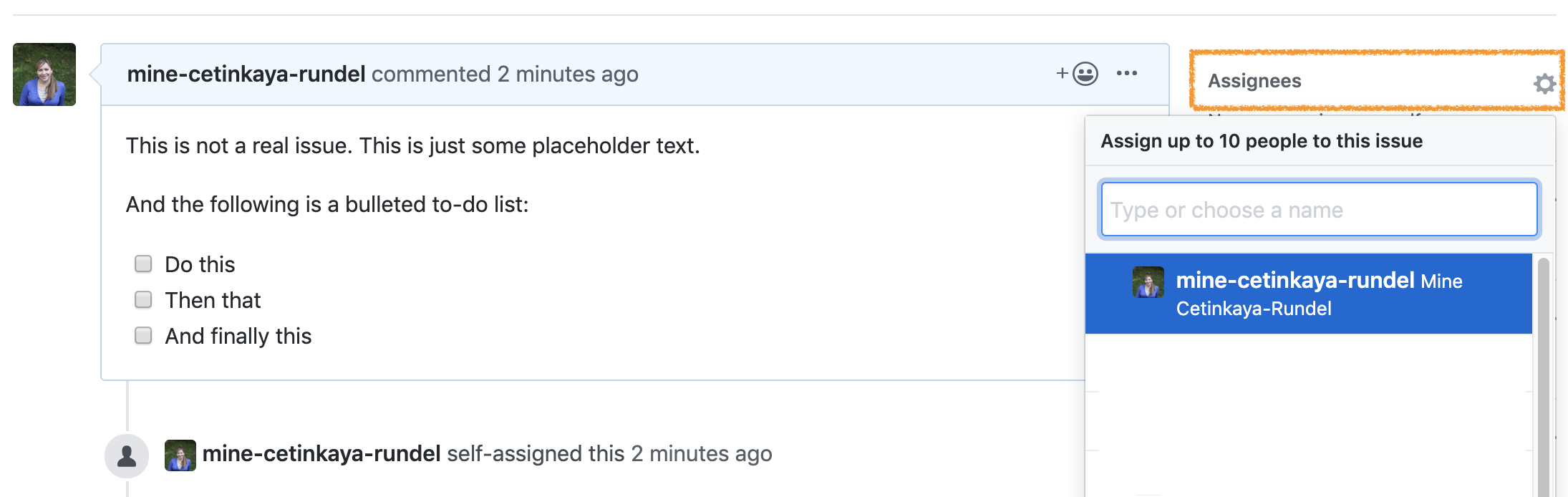Click small avatar beside self-assigned event
Screen dimensions: 1568x497
(180, 455)
